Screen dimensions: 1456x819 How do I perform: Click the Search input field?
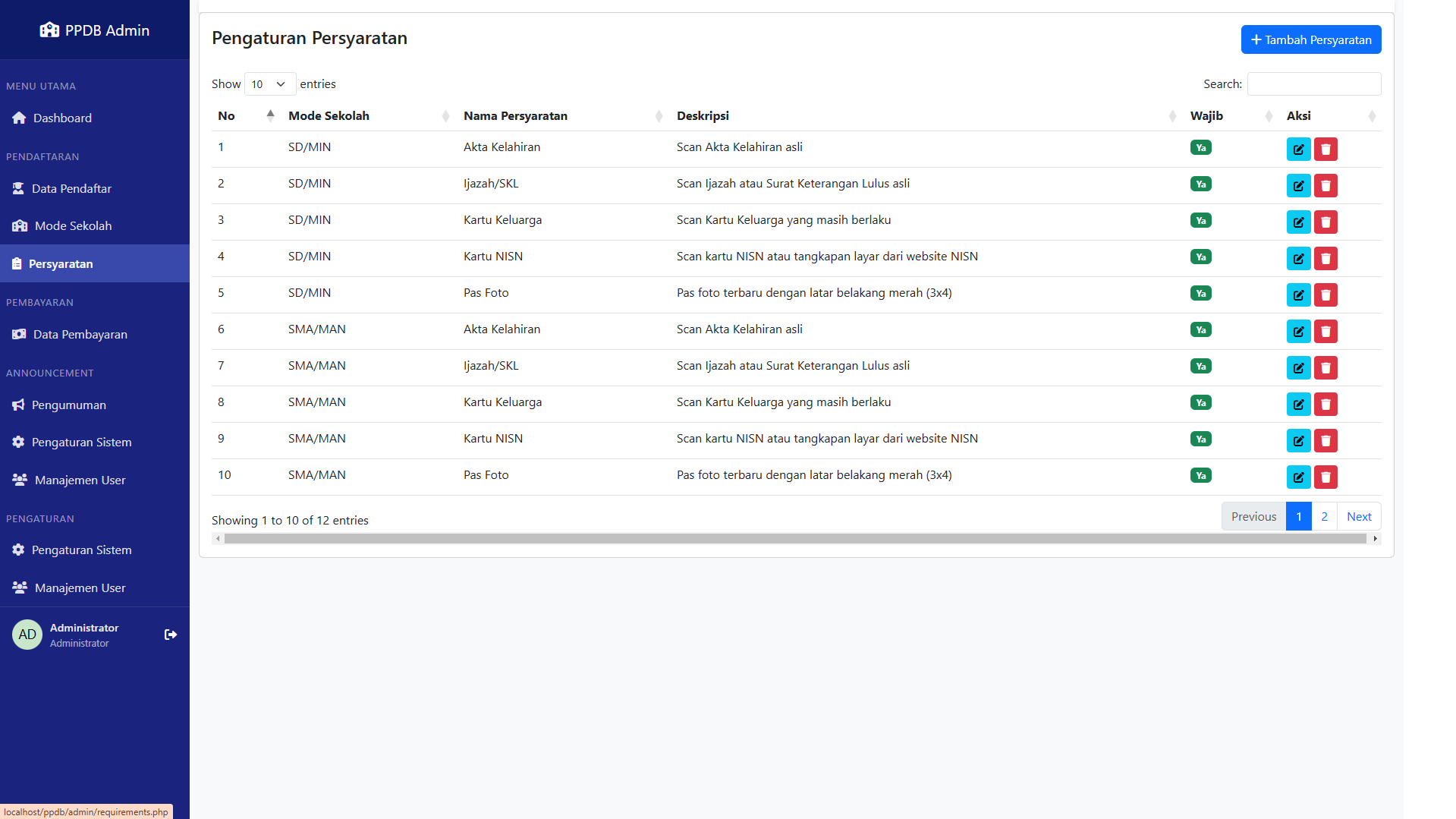(x=1314, y=84)
